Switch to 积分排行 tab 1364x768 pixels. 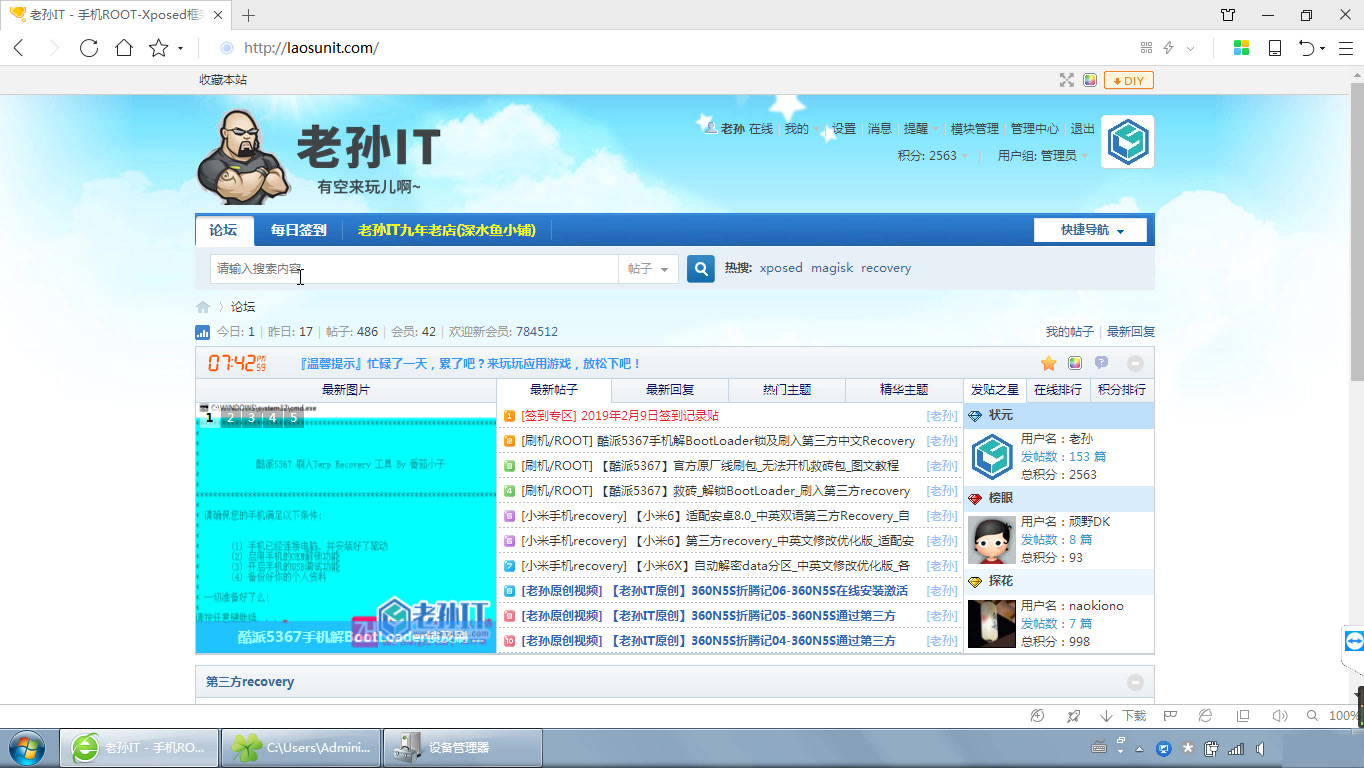[1122, 390]
